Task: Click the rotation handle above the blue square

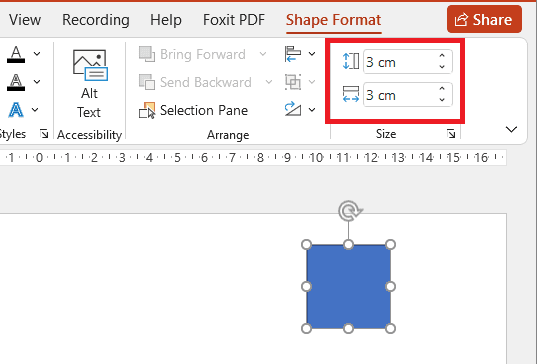Action: 349,211
